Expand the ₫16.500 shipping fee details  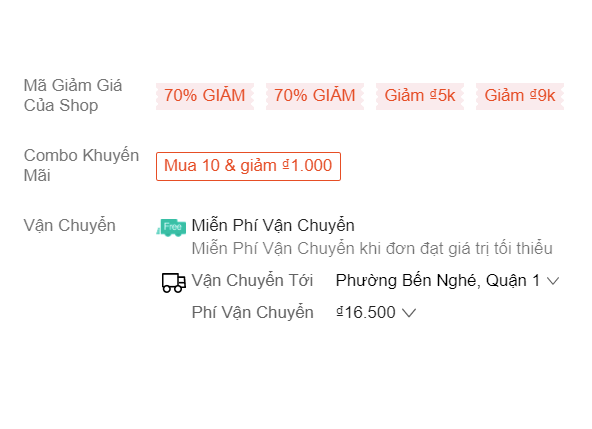[376, 312]
